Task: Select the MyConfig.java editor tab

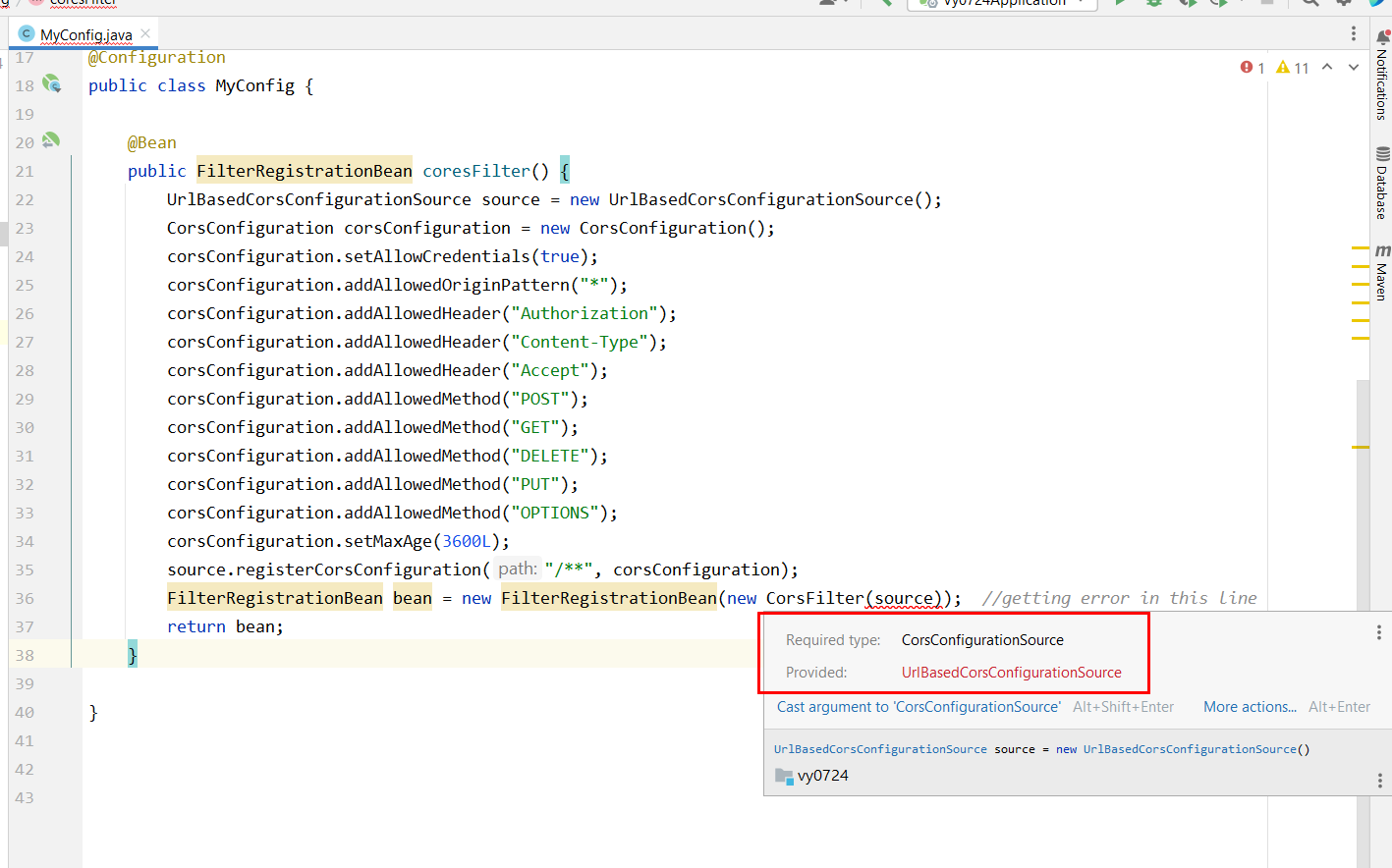Action: [x=85, y=34]
